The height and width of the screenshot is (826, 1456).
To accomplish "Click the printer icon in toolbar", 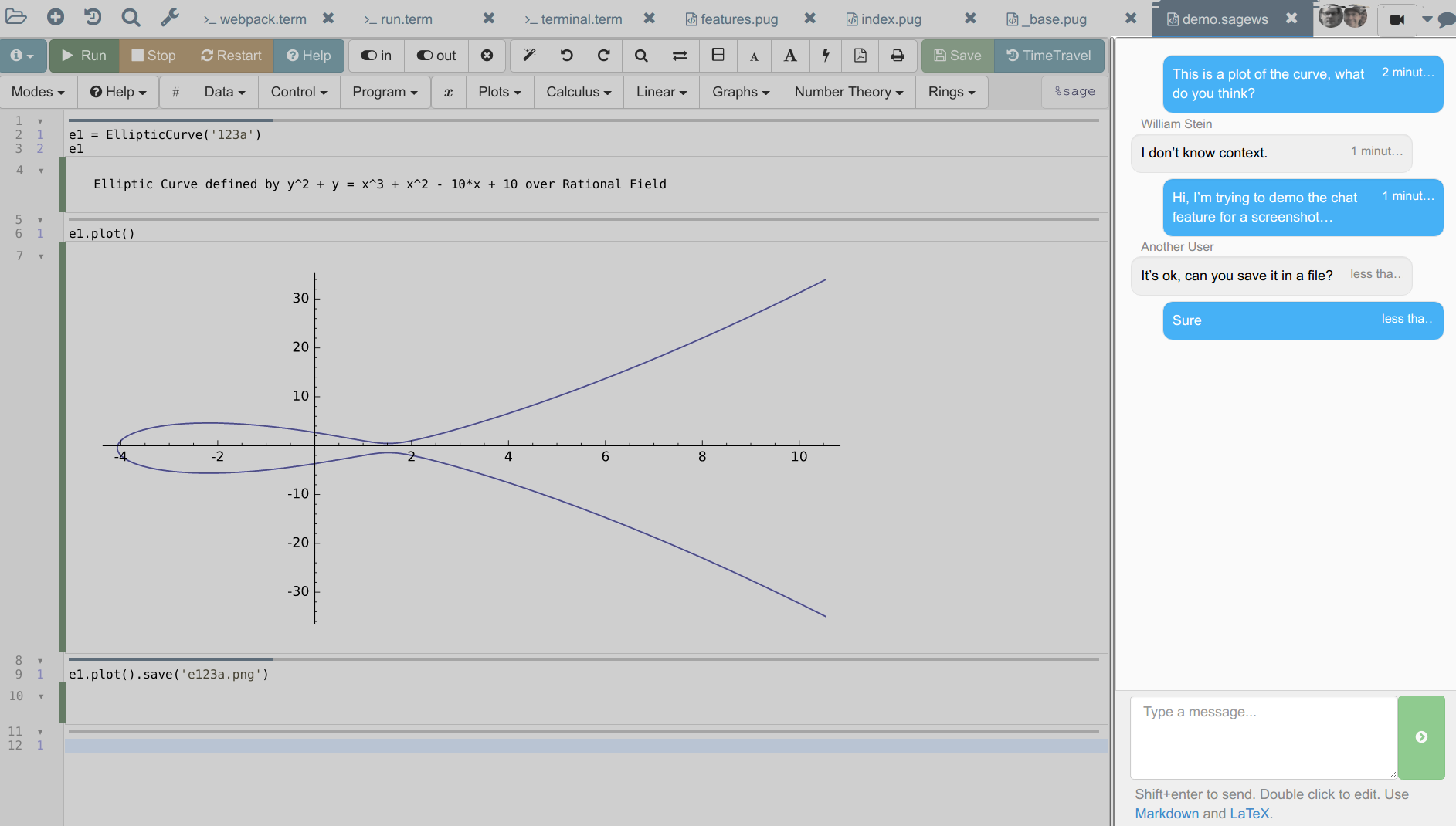I will [898, 56].
